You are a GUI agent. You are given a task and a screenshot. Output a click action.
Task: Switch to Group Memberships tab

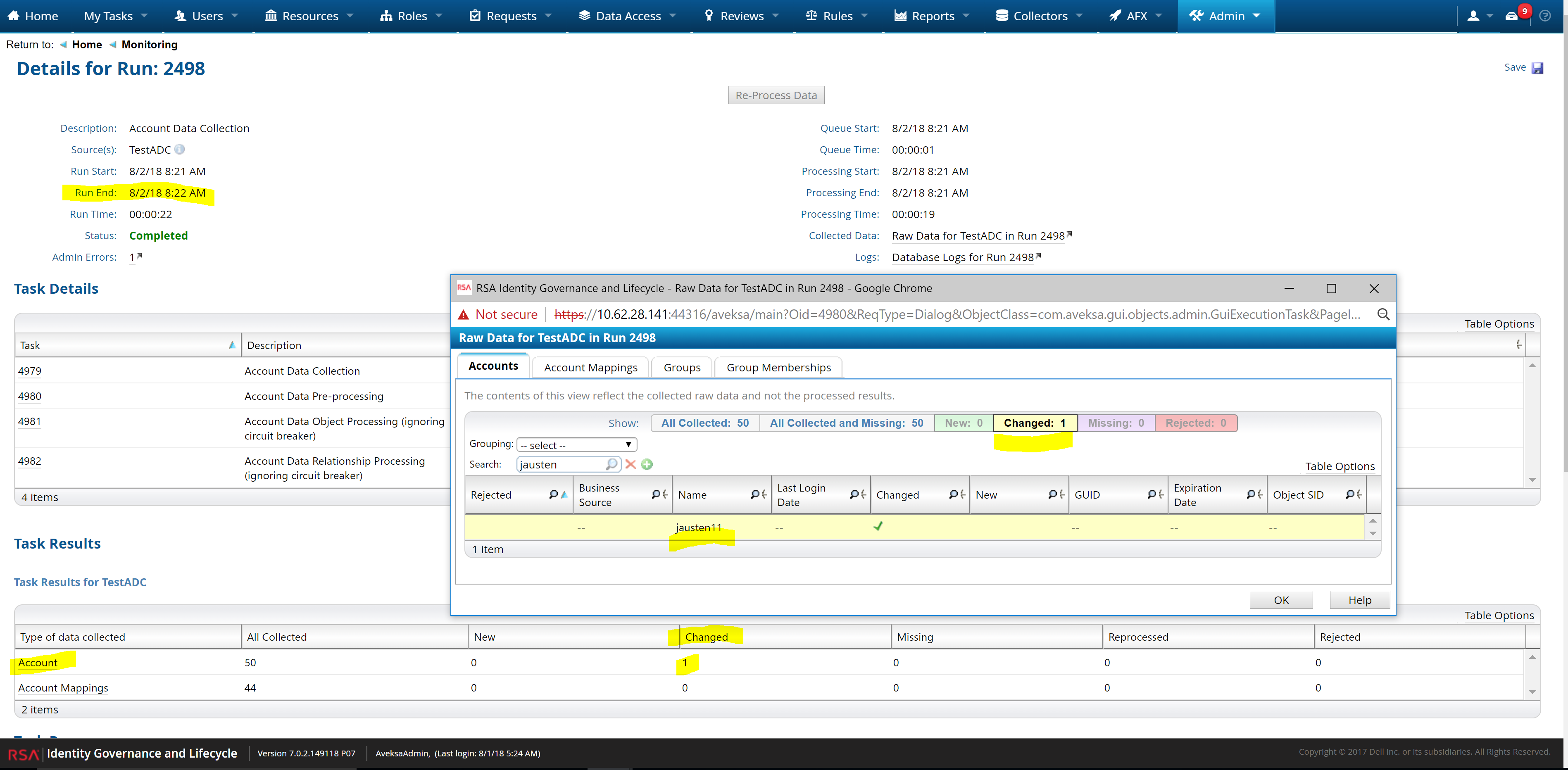(x=778, y=368)
